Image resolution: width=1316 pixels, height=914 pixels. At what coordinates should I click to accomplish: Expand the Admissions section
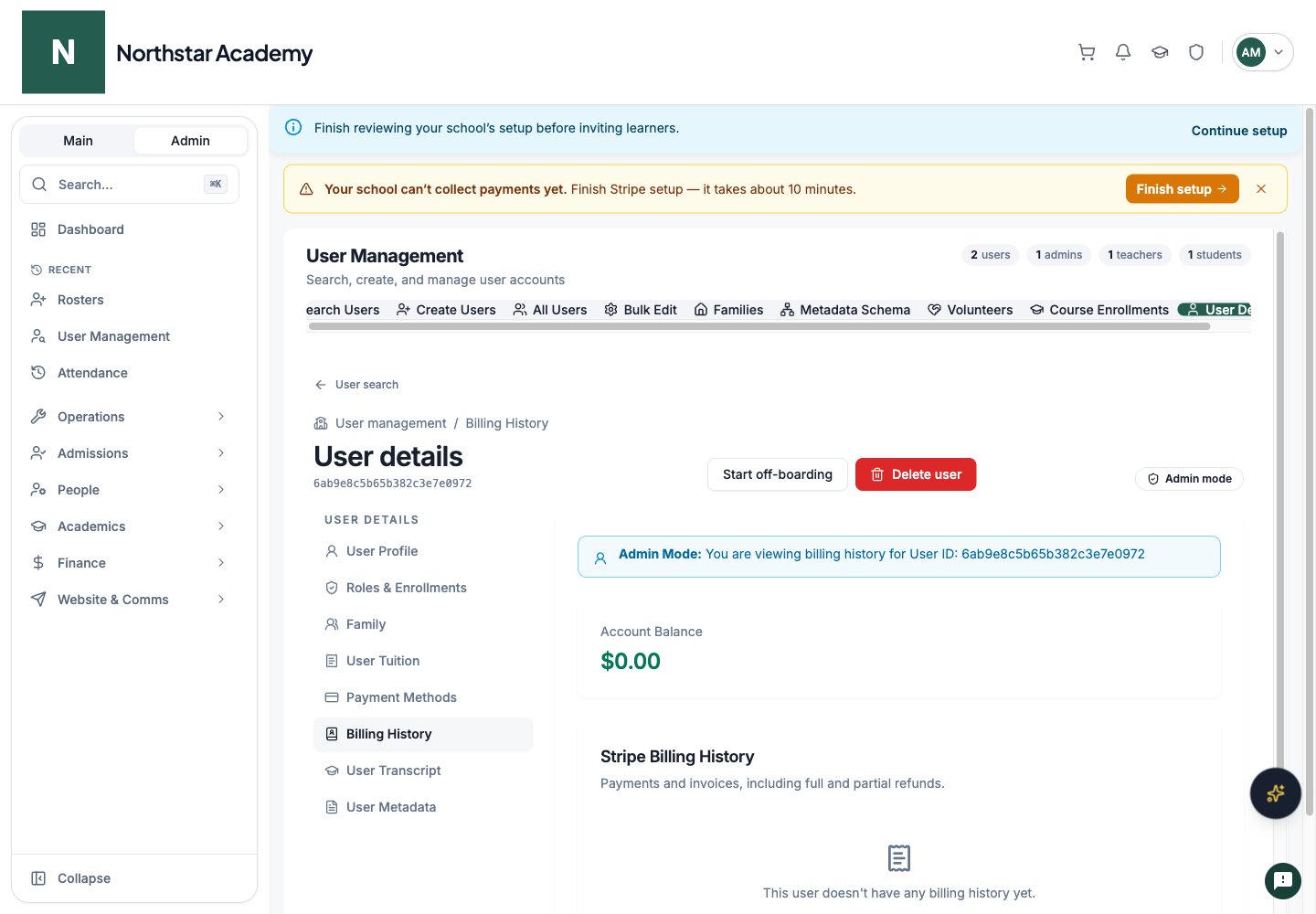pyautogui.click(x=129, y=453)
